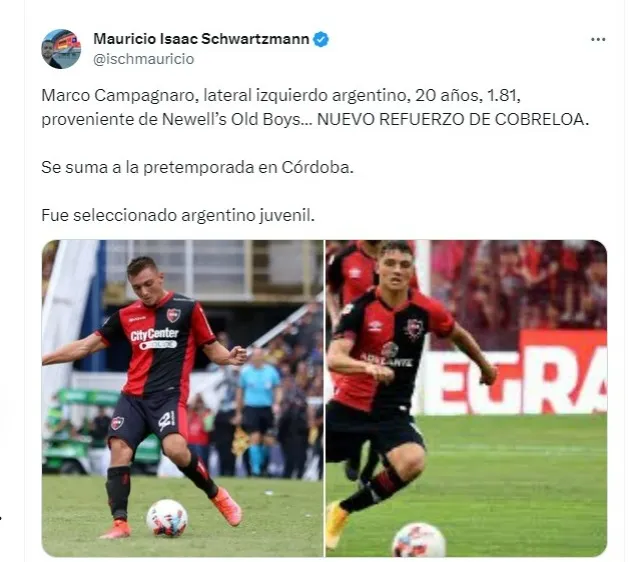Image resolution: width=638 pixels, height=562 pixels.
Task: Click the line 'Fue seleccionado argentino juvenil'
Action: (x=178, y=215)
